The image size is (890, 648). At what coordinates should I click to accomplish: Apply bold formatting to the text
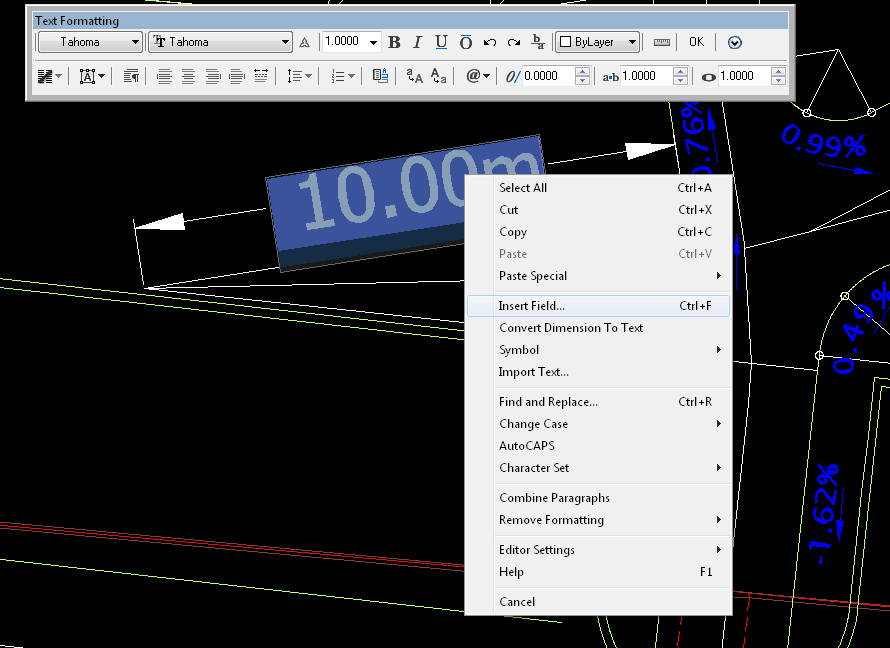point(394,42)
